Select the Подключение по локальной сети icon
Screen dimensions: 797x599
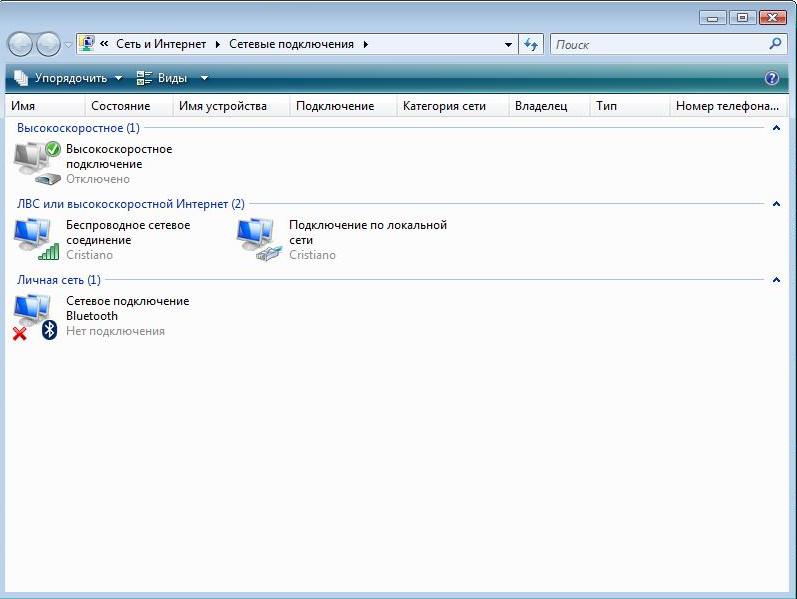260,239
